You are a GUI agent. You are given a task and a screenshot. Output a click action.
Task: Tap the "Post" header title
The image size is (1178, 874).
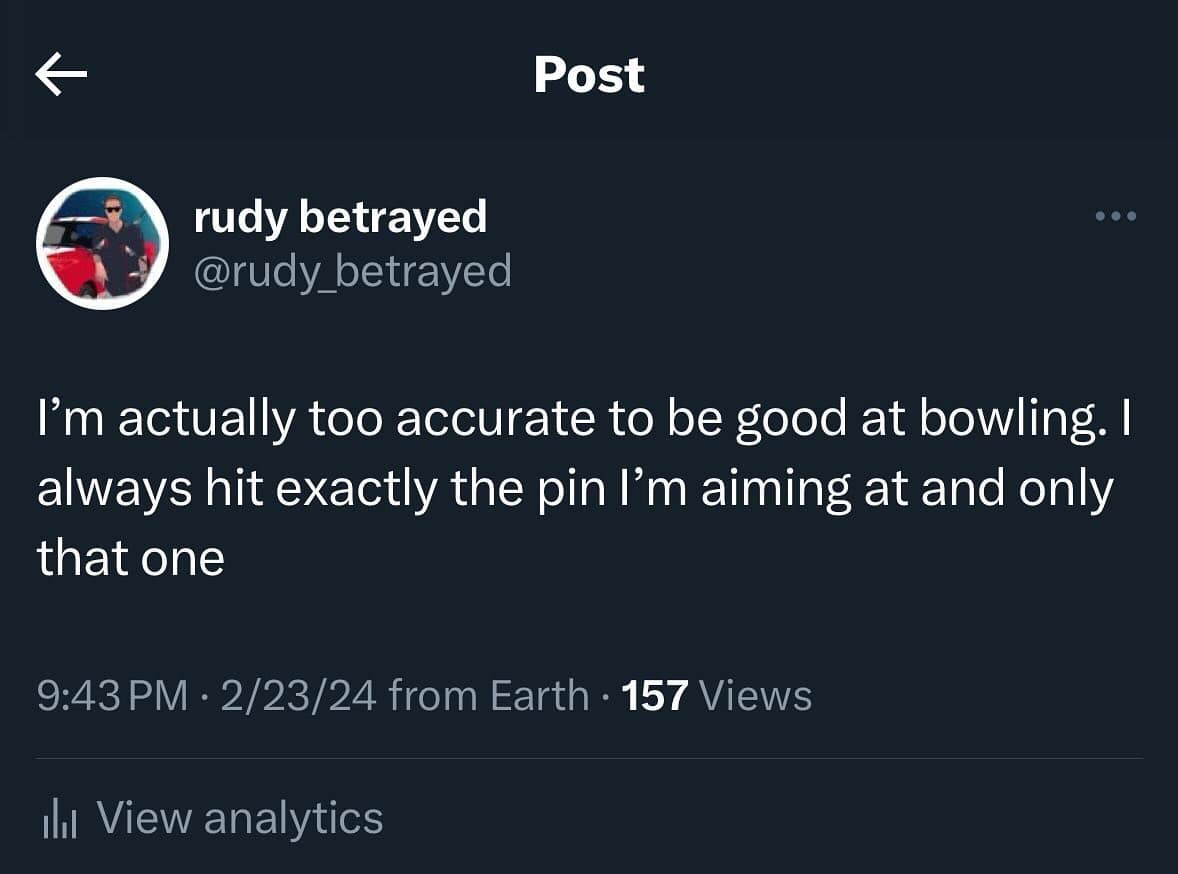coord(589,75)
